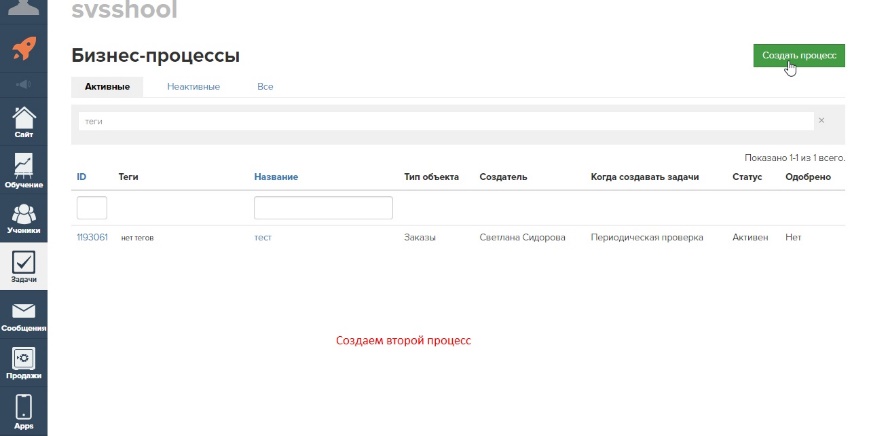
Task: Clear tag filter with the x button
Action: 821,120
